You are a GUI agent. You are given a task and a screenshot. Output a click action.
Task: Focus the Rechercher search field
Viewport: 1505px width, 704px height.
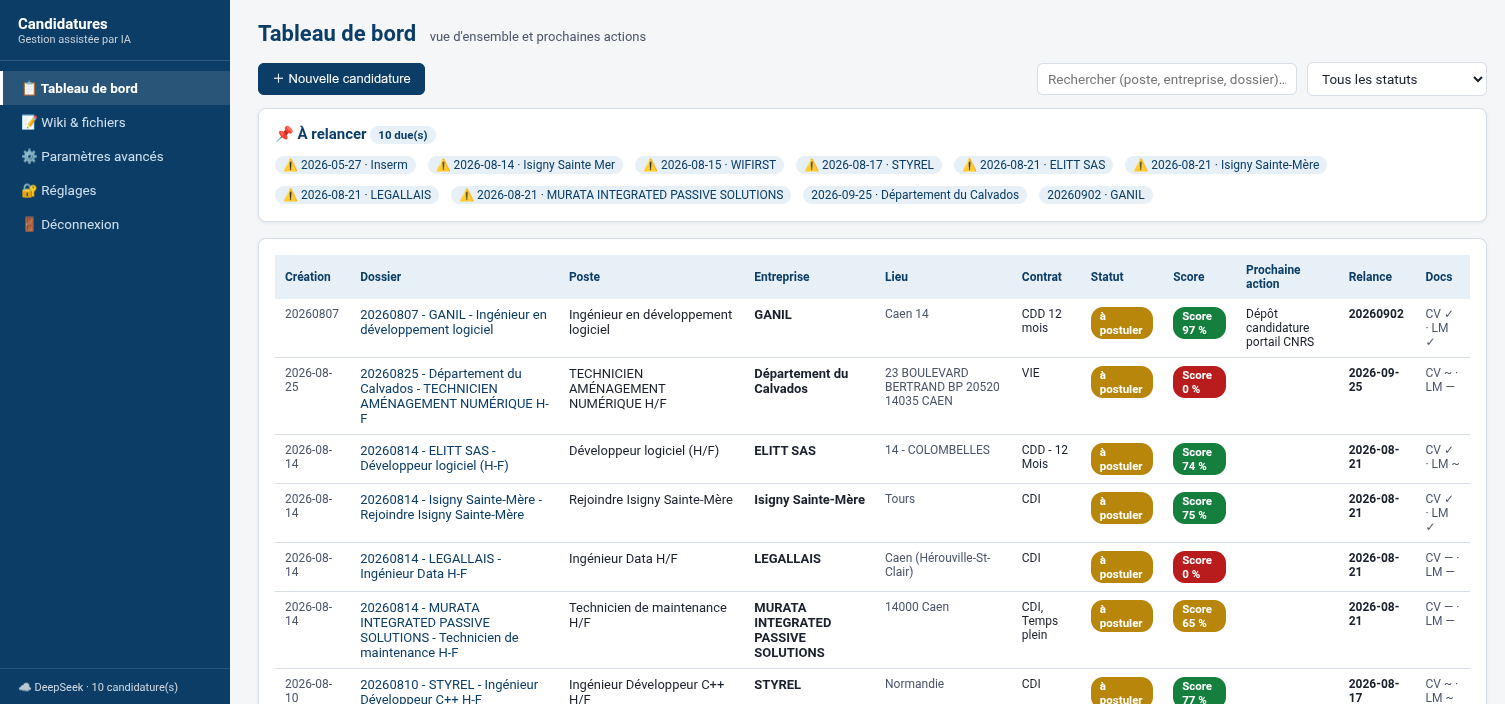[x=1166, y=79]
